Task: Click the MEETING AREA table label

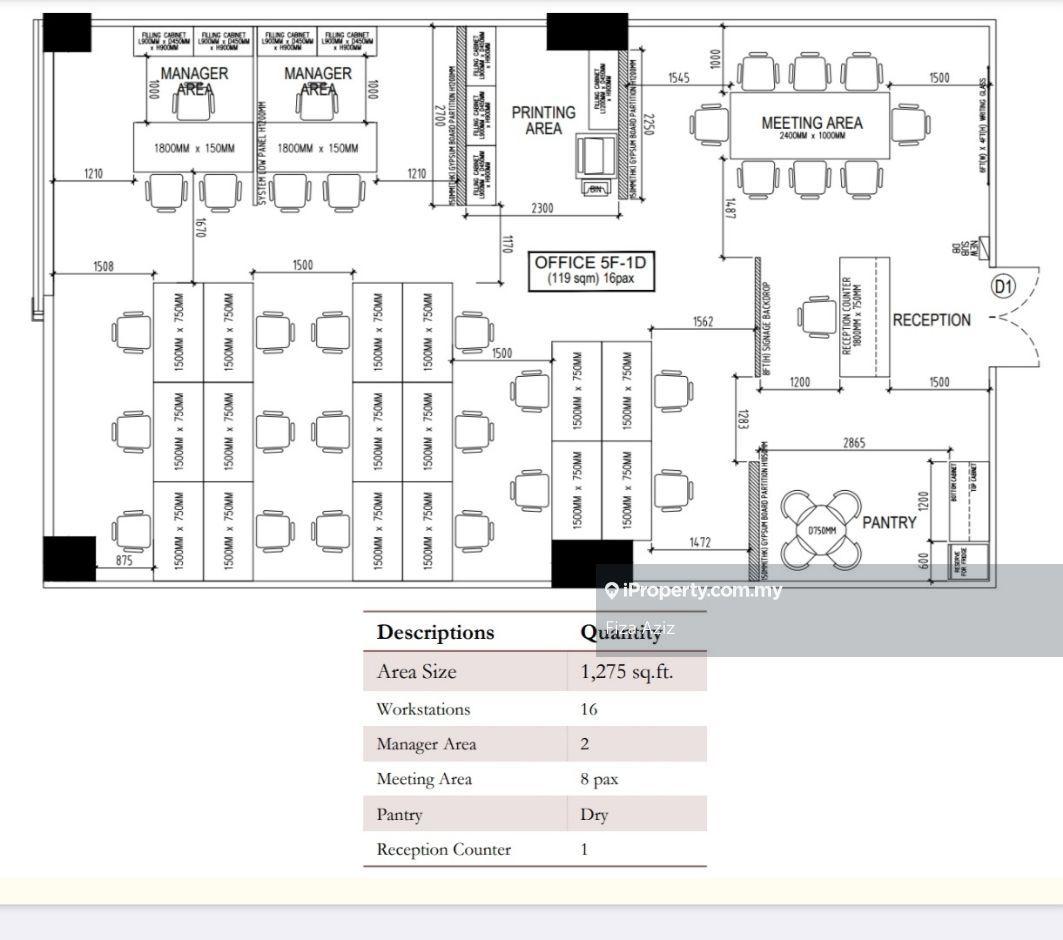Action: click(811, 125)
